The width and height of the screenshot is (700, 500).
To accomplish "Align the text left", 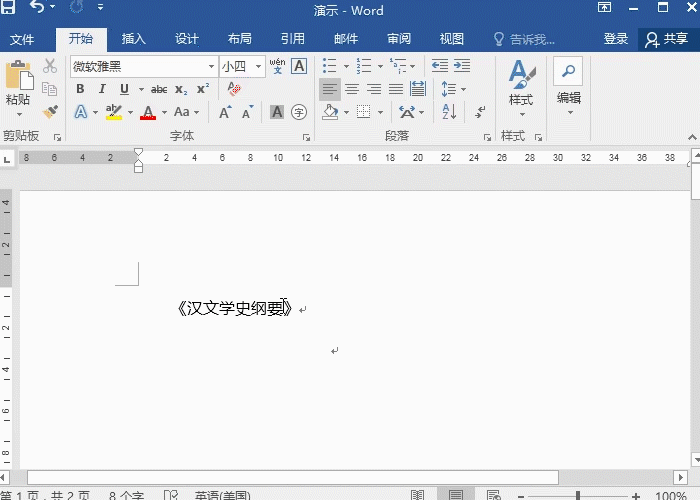I will point(330,89).
